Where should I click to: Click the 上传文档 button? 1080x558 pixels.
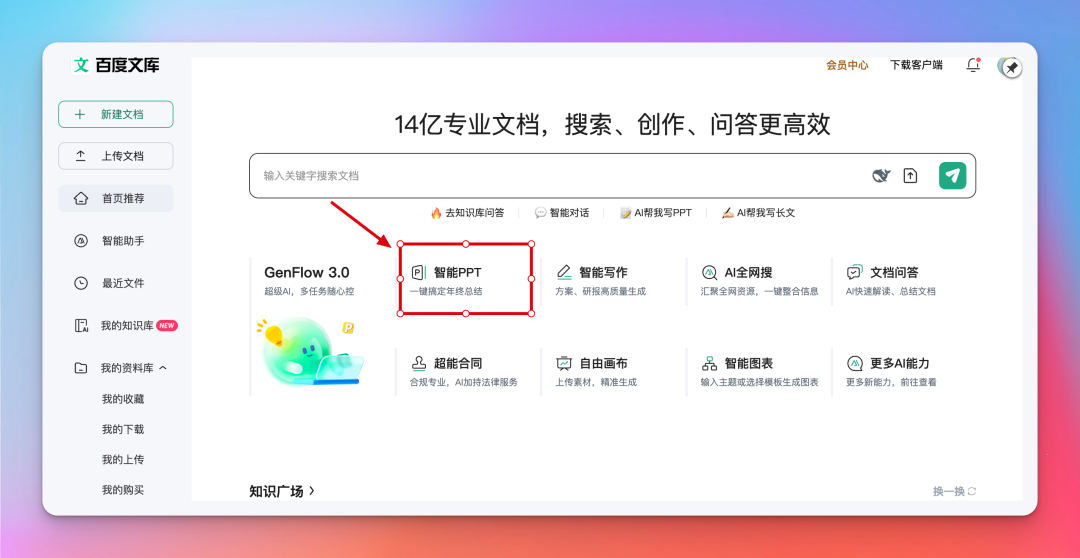point(116,156)
